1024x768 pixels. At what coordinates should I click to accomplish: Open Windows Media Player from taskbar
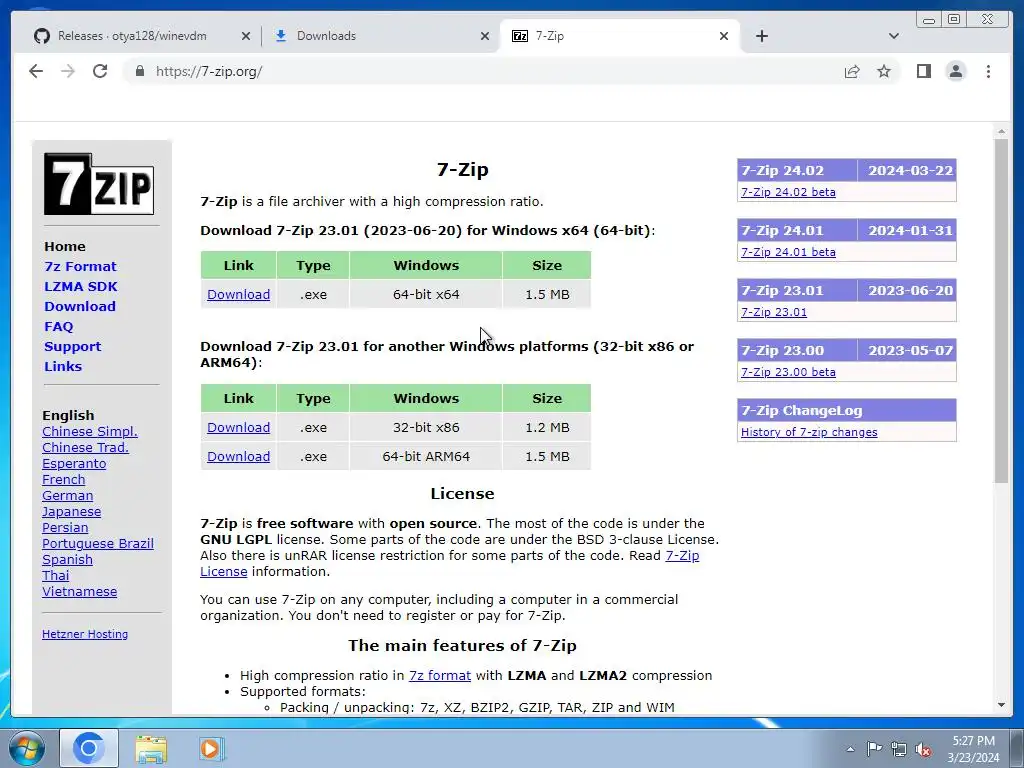pyautogui.click(x=211, y=749)
